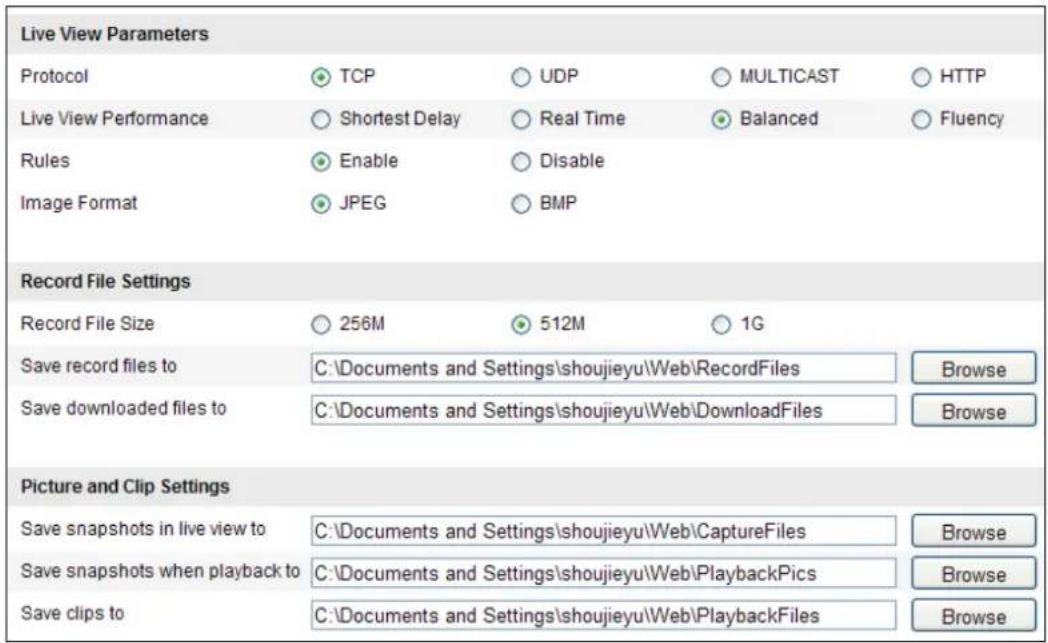Choose 256M record file size
The width and height of the screenshot is (1048, 643).
pos(321,325)
